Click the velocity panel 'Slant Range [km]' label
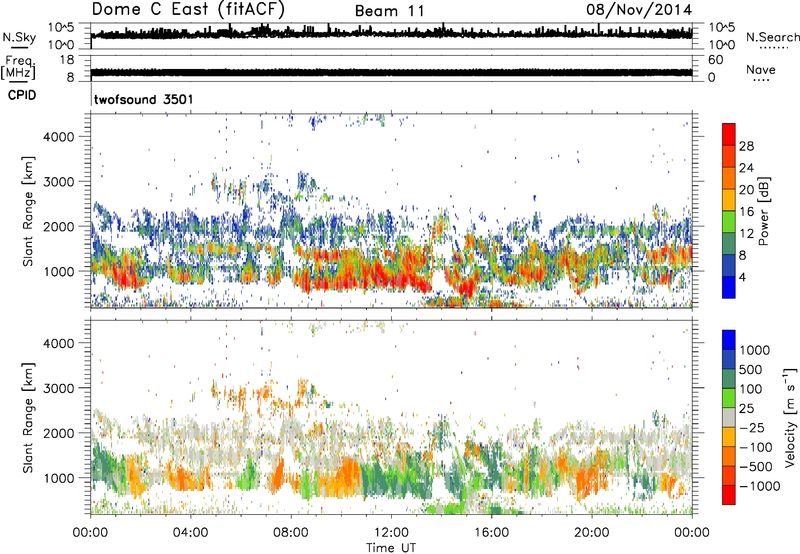 tap(28, 418)
